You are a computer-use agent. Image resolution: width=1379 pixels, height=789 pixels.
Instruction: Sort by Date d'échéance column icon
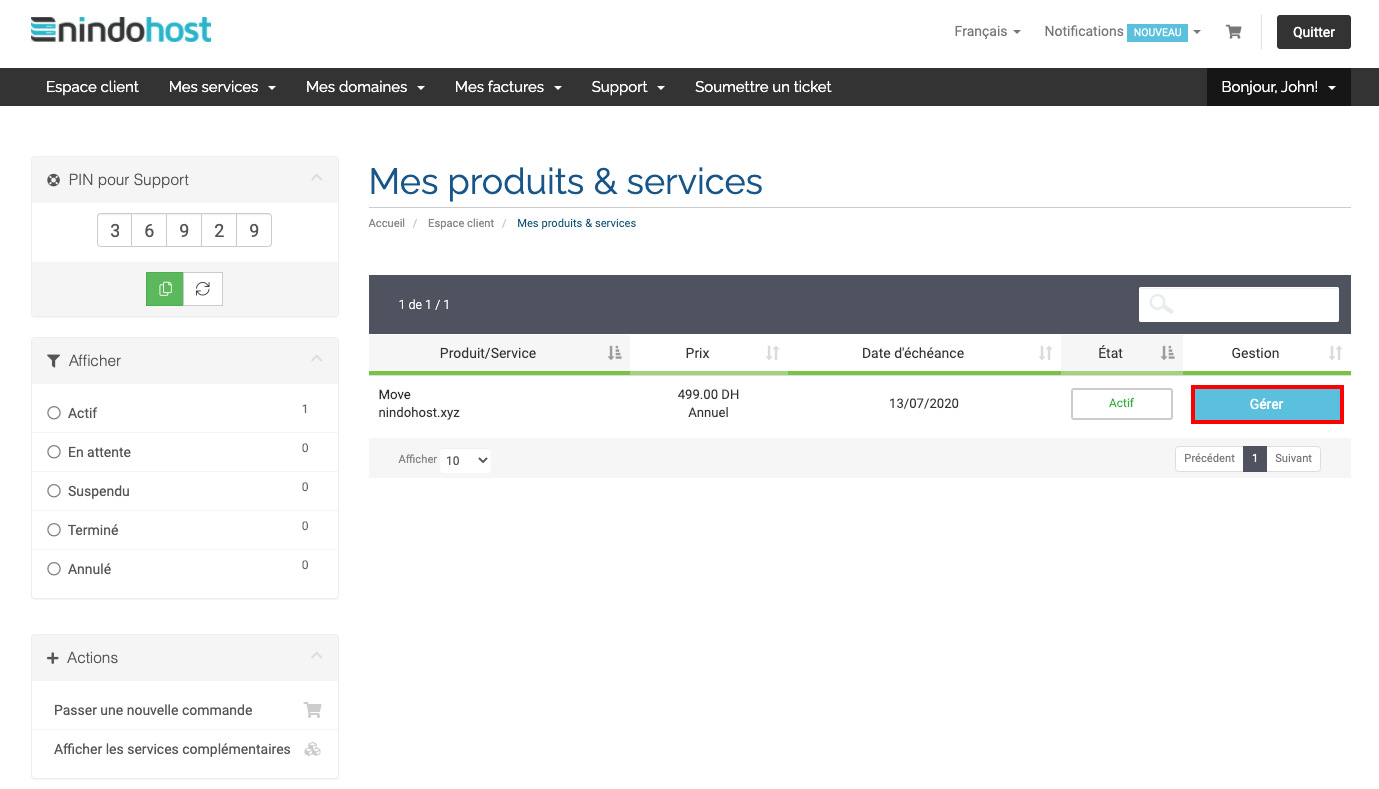[1045, 353]
